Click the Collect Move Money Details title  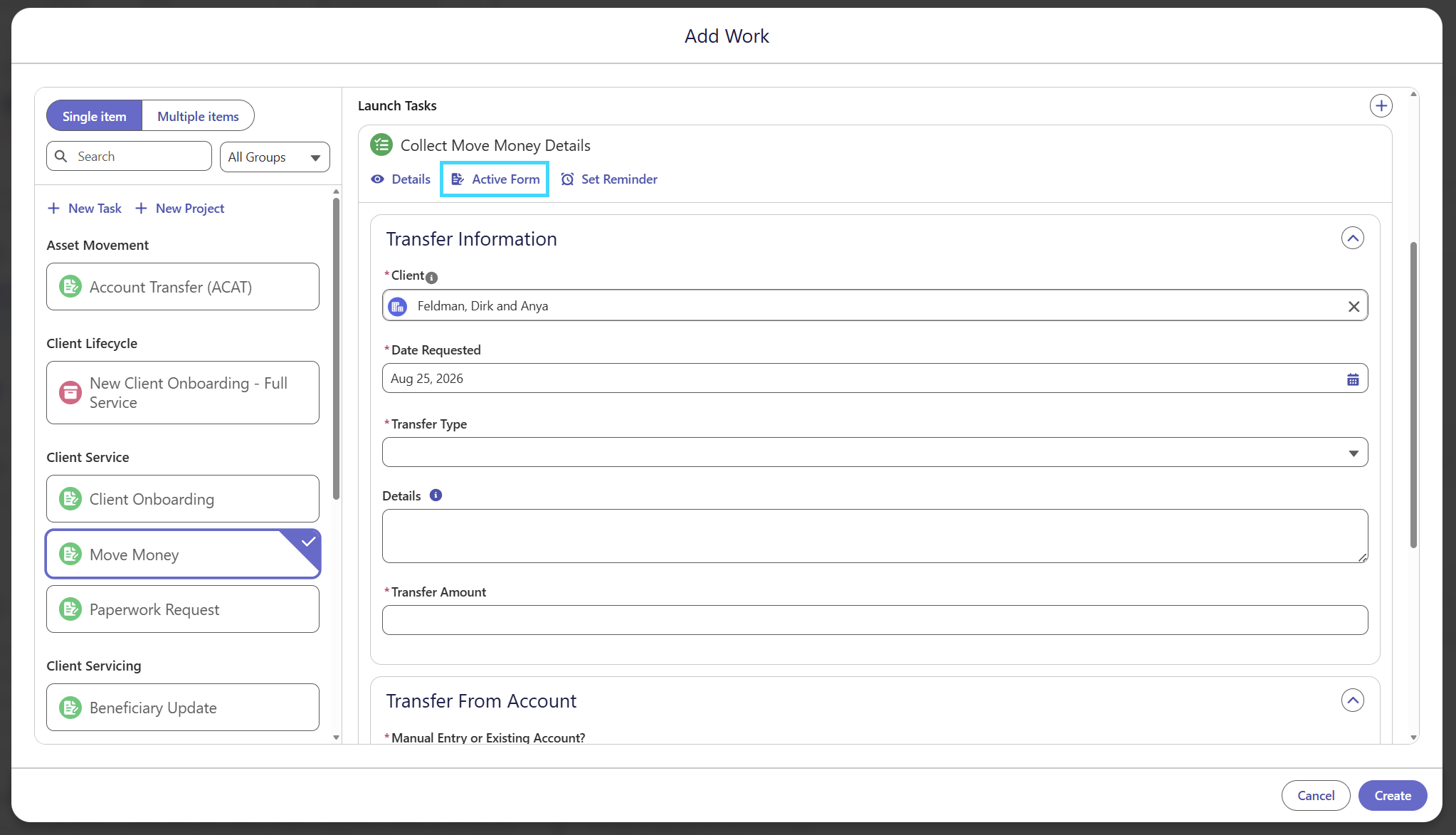(495, 146)
